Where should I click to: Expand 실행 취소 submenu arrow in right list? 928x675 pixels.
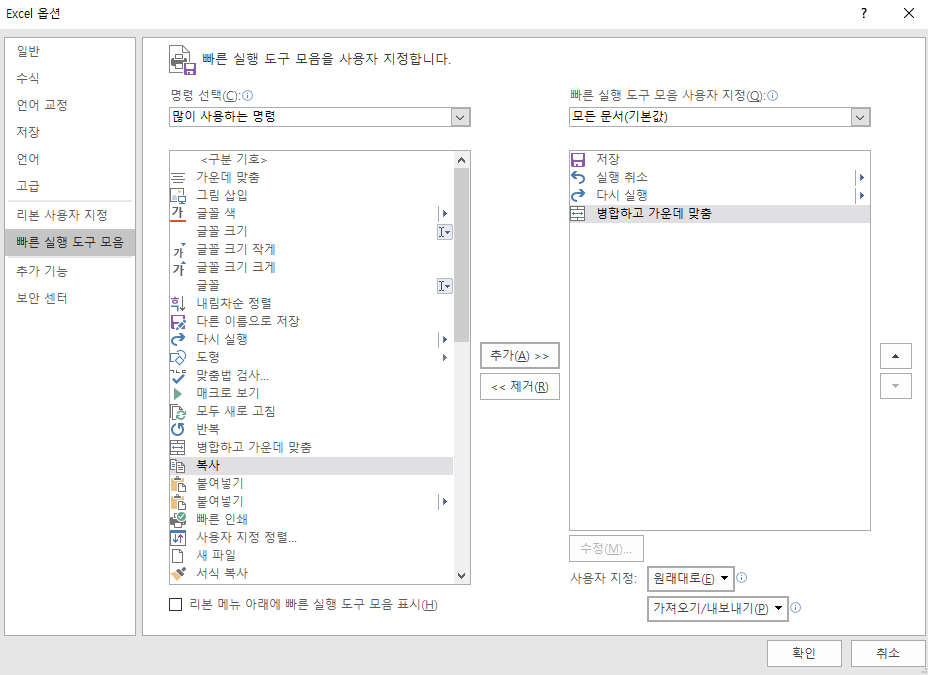pyautogui.click(x=862, y=177)
